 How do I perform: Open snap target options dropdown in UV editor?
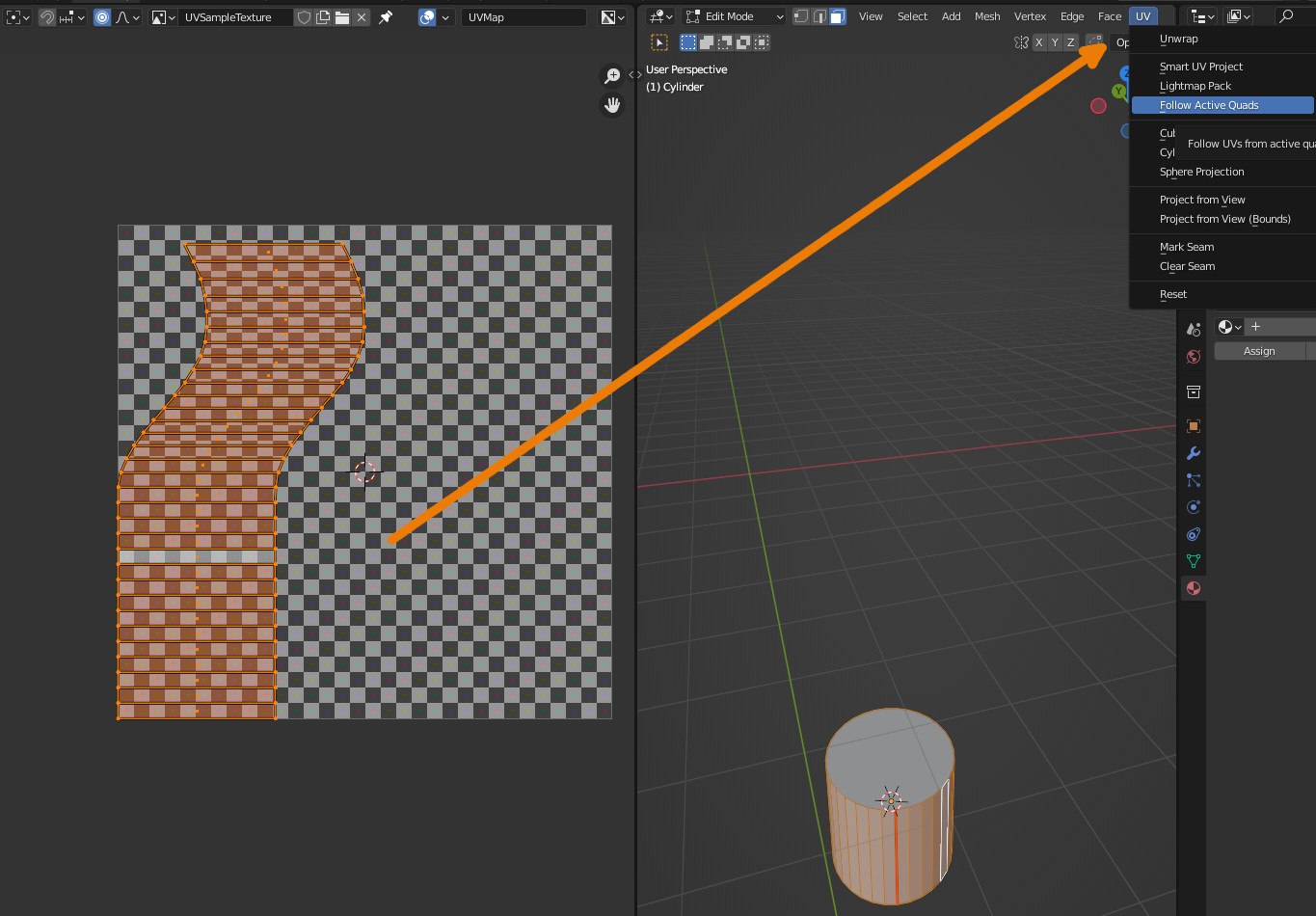click(x=71, y=17)
